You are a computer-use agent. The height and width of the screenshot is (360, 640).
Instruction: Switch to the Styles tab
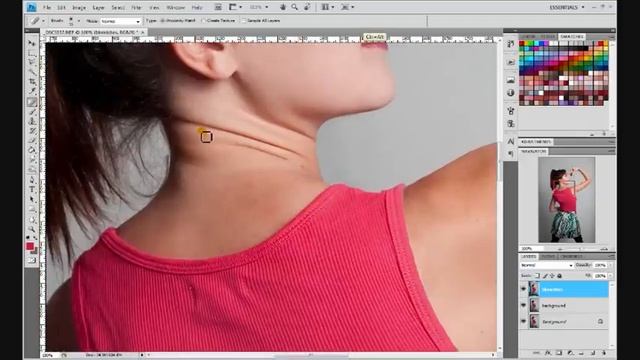[548, 37]
